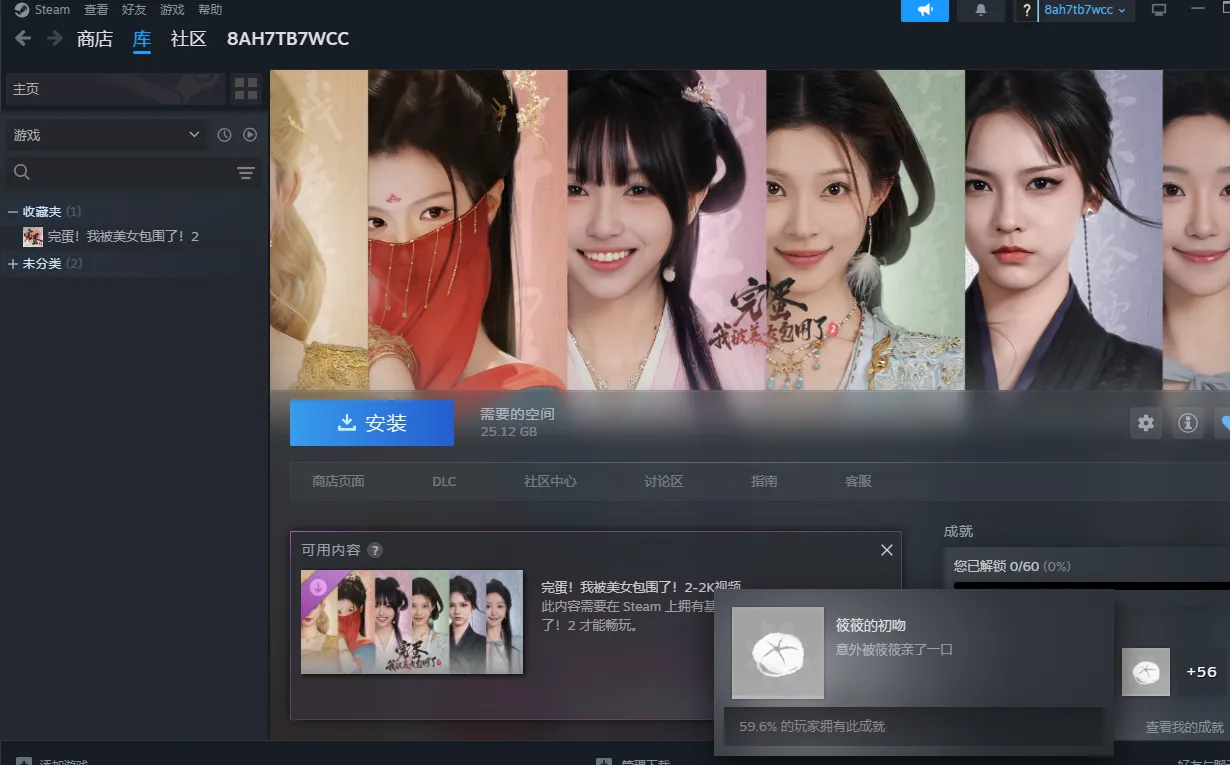
Task: Expand the 未分类 category
Action: [13, 264]
